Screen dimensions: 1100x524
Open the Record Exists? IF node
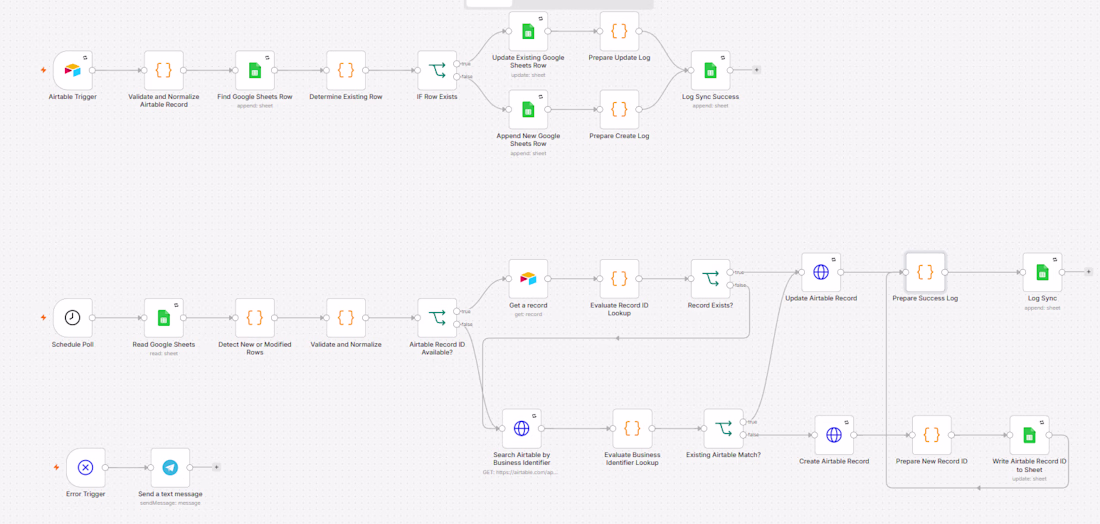(x=711, y=278)
